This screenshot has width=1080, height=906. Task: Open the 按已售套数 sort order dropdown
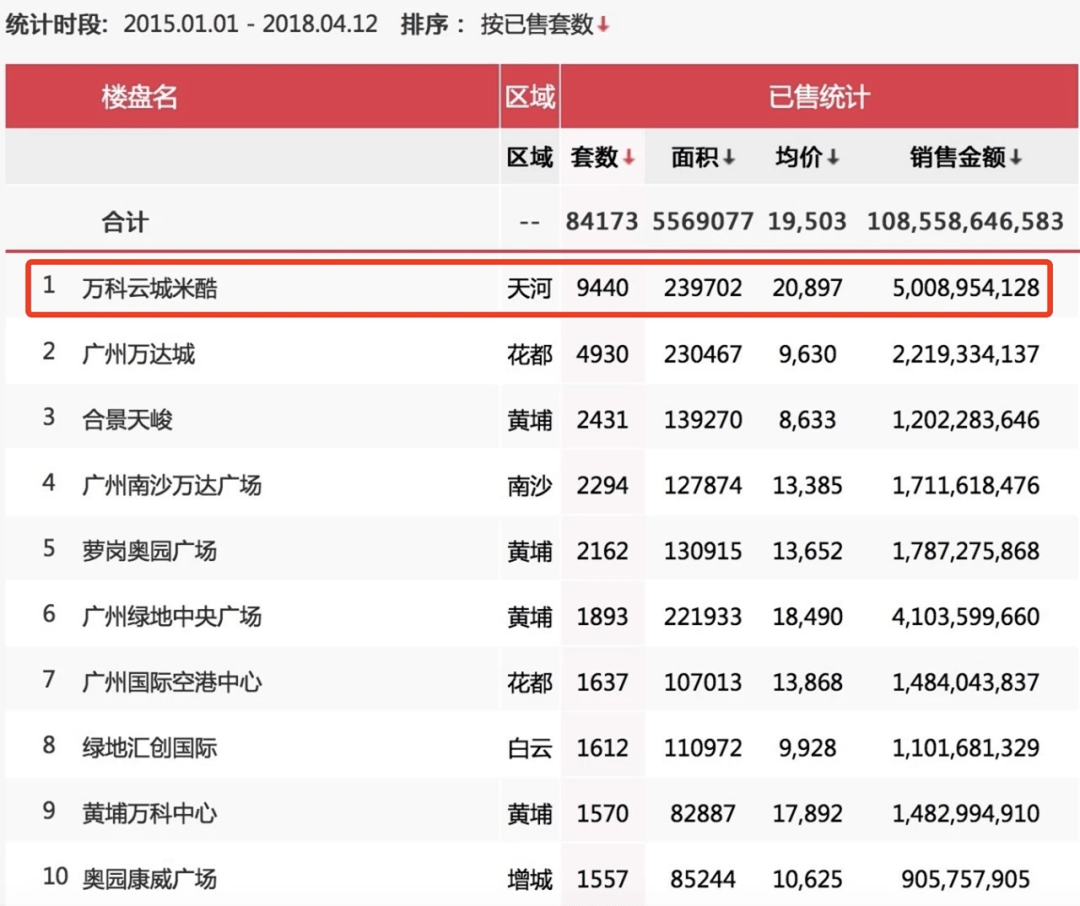pyautogui.click(x=544, y=25)
